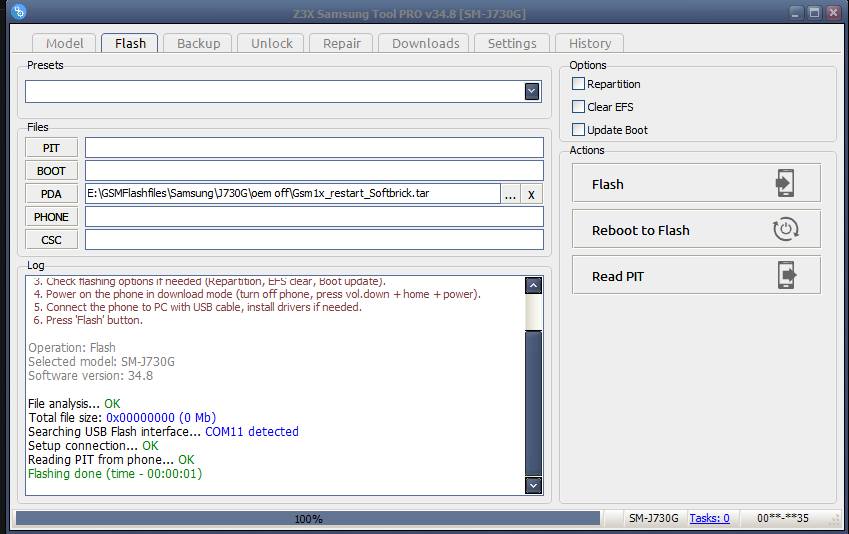Click log step 6 "Press 'Flash' button" line
This screenshot has width=849, height=534.
[x=88, y=320]
